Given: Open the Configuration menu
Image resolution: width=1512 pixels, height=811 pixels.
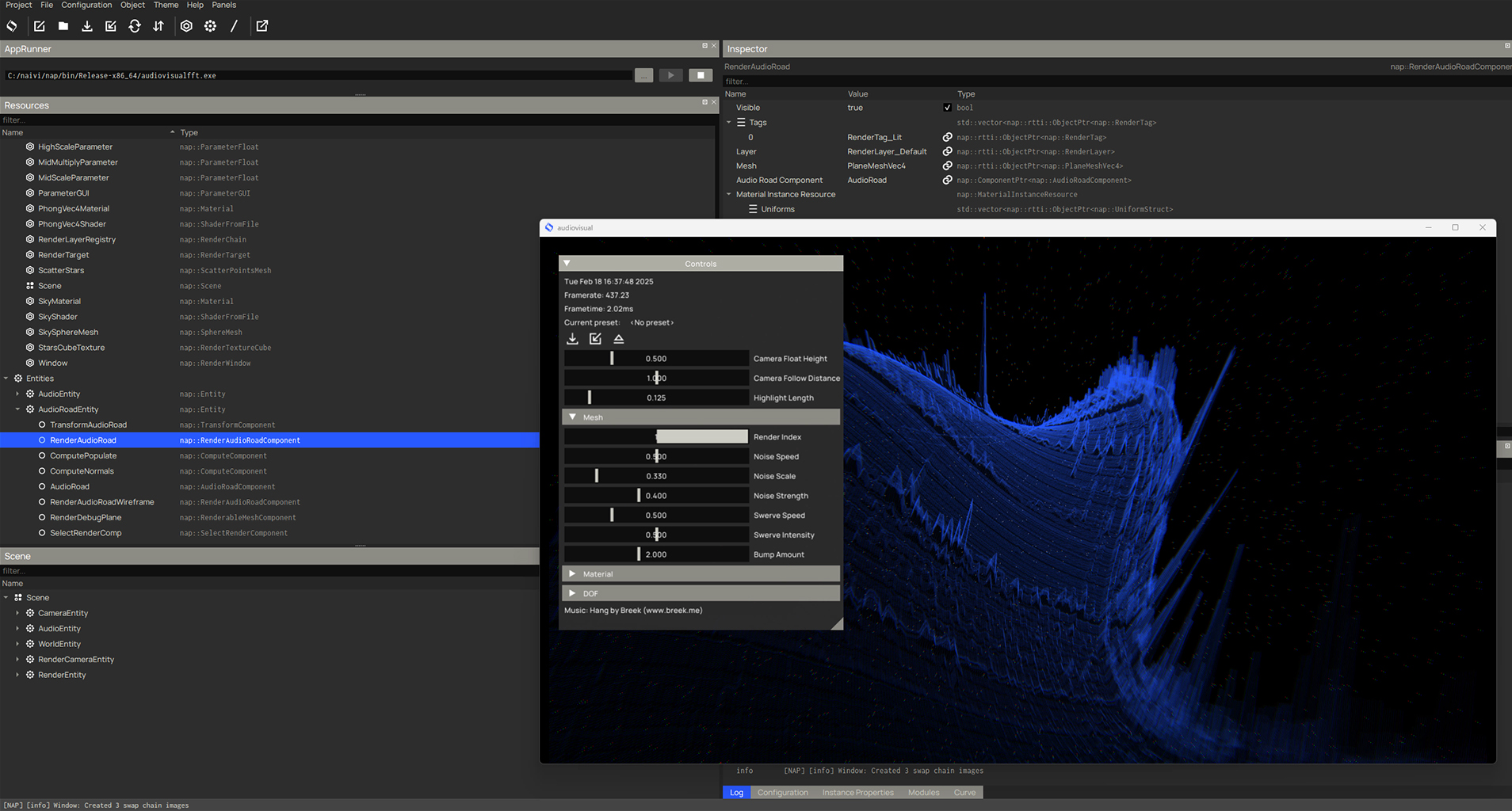Looking at the screenshot, I should (x=87, y=5).
